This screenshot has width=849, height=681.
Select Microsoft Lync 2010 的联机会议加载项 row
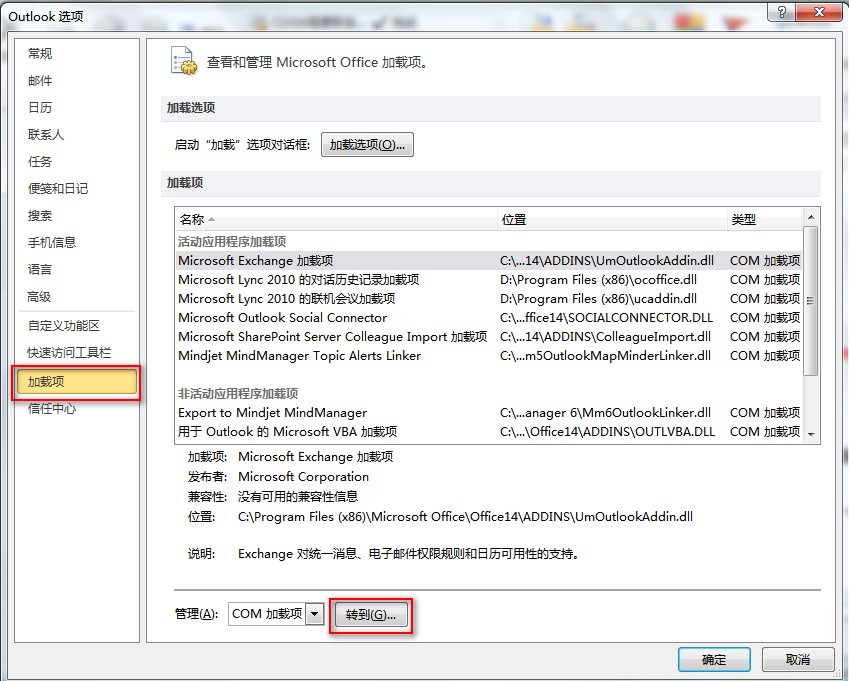(489, 298)
